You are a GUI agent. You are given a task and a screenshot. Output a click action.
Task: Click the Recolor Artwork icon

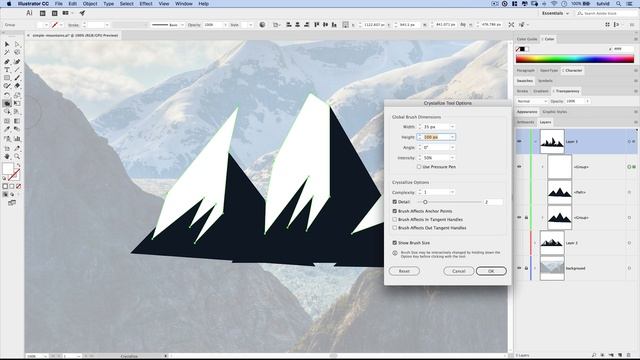click(x=262, y=25)
